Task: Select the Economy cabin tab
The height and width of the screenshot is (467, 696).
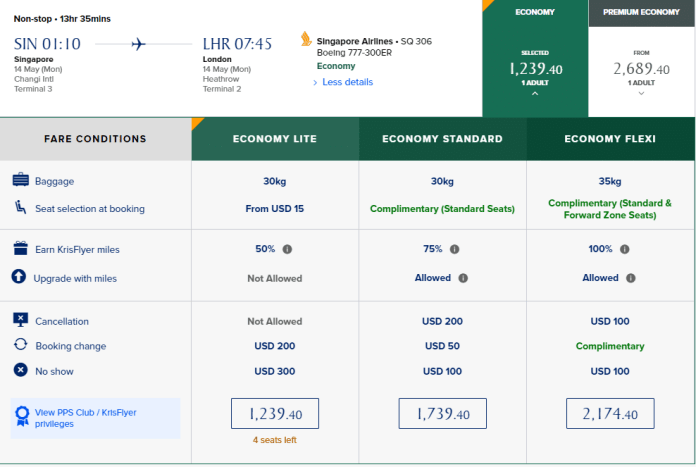Action: (x=535, y=58)
